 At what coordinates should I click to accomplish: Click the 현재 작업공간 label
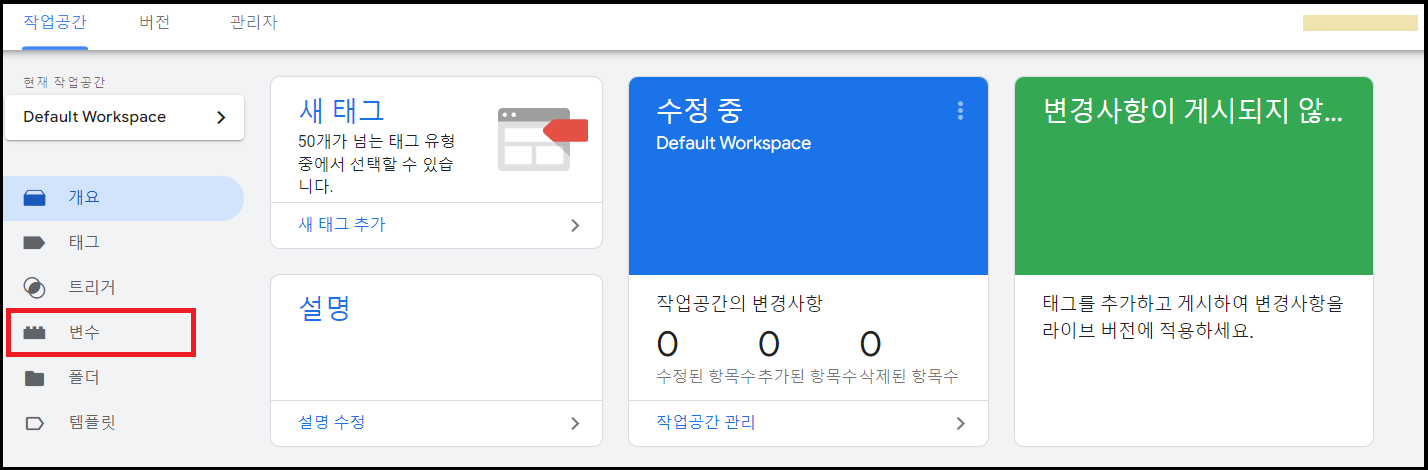(64, 81)
